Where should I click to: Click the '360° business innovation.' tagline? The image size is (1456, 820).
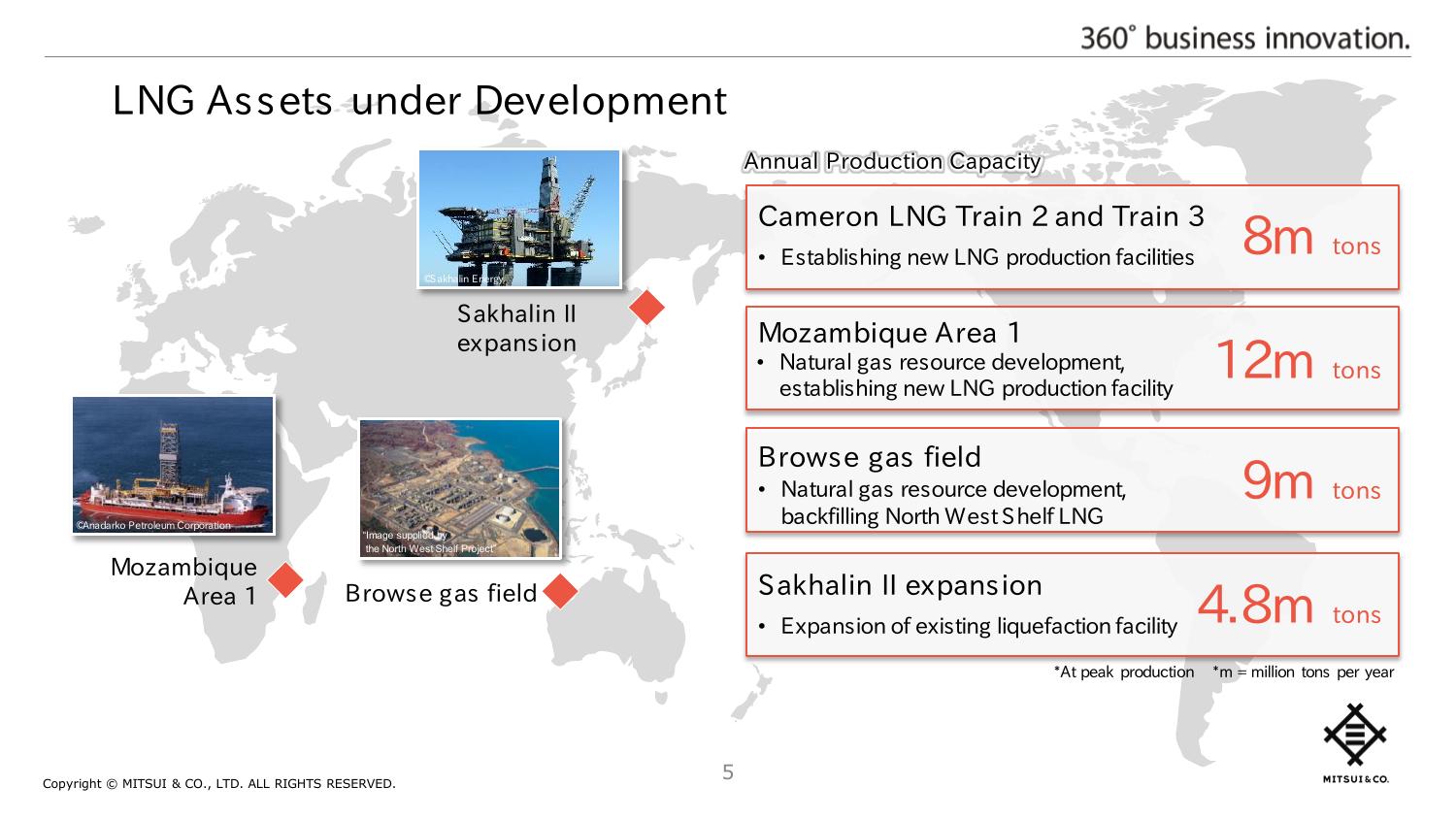click(x=1245, y=38)
